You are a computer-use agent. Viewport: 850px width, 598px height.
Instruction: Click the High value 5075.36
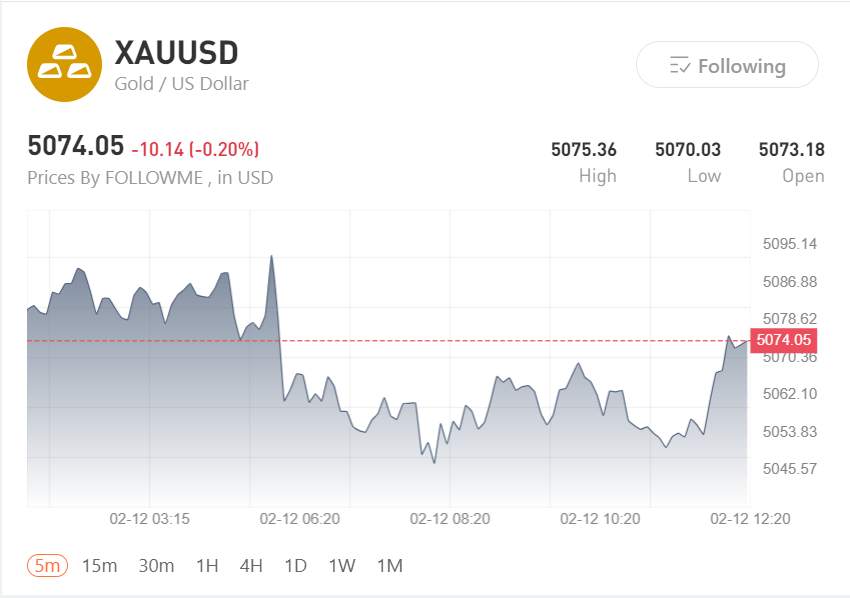pyautogui.click(x=585, y=148)
